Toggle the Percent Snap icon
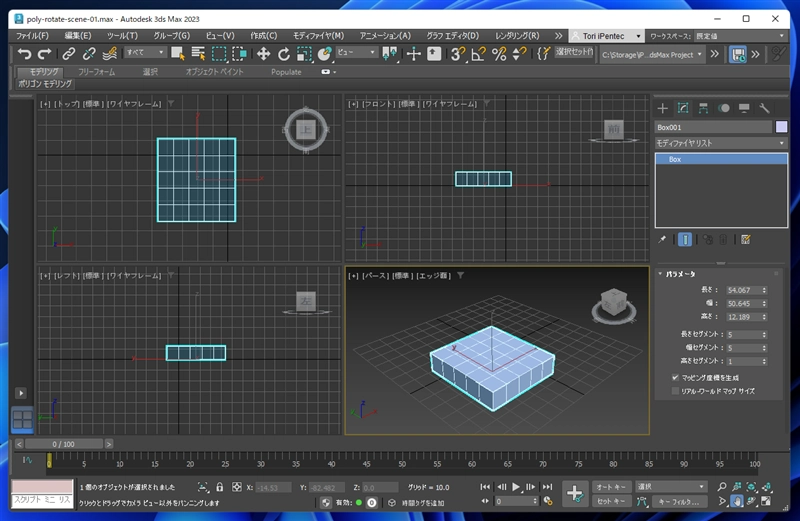 [x=499, y=54]
